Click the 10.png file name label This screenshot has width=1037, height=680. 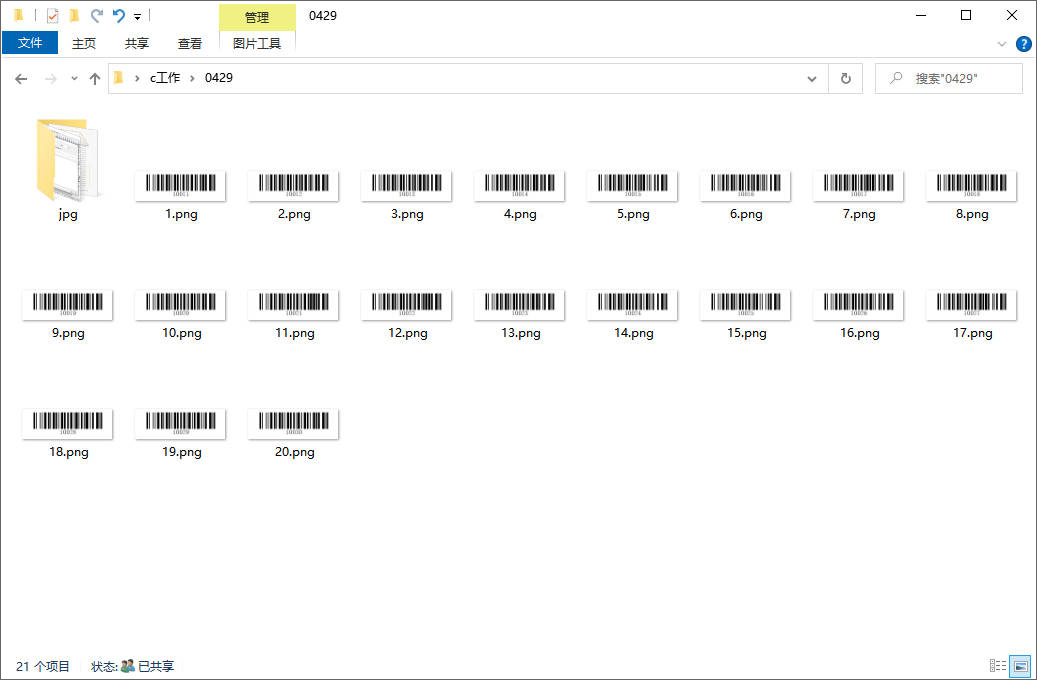tap(181, 333)
